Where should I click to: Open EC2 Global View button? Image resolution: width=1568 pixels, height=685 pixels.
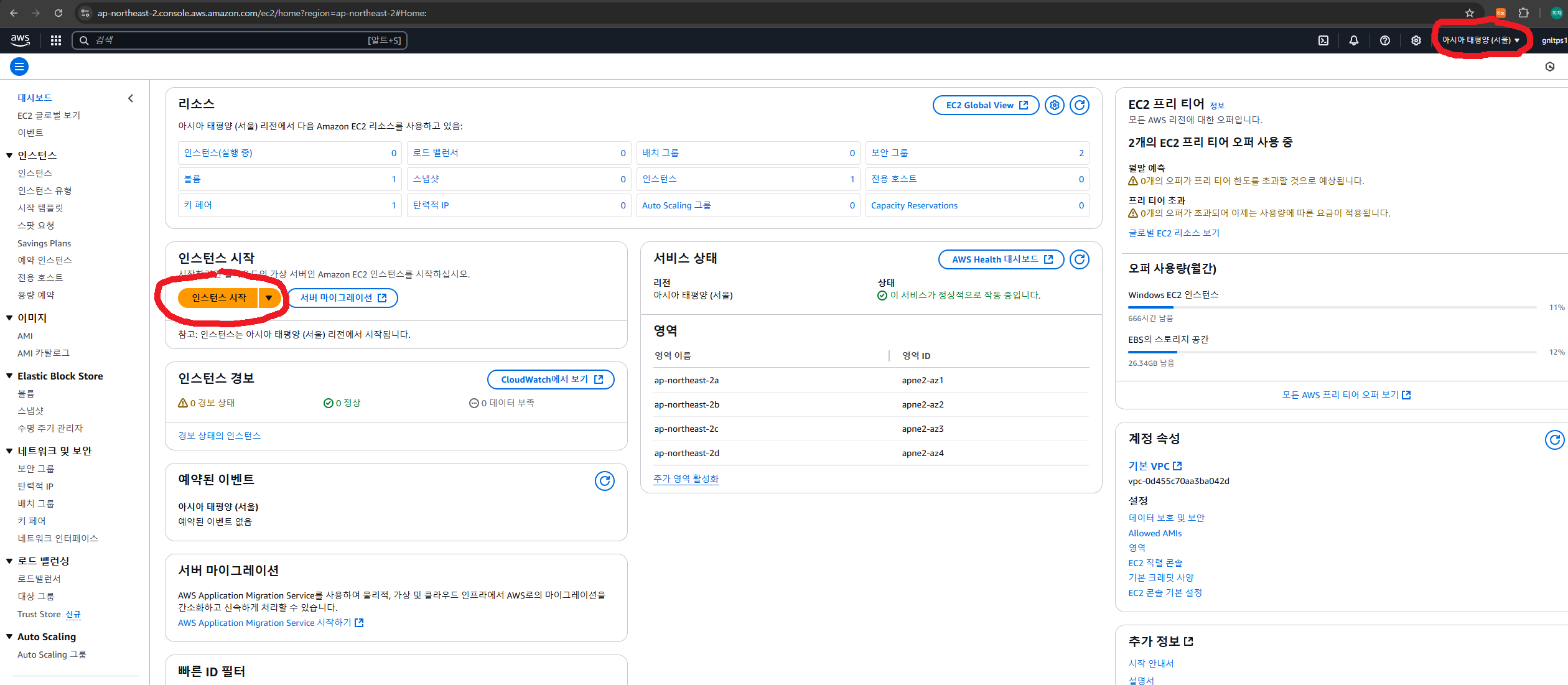coord(986,105)
